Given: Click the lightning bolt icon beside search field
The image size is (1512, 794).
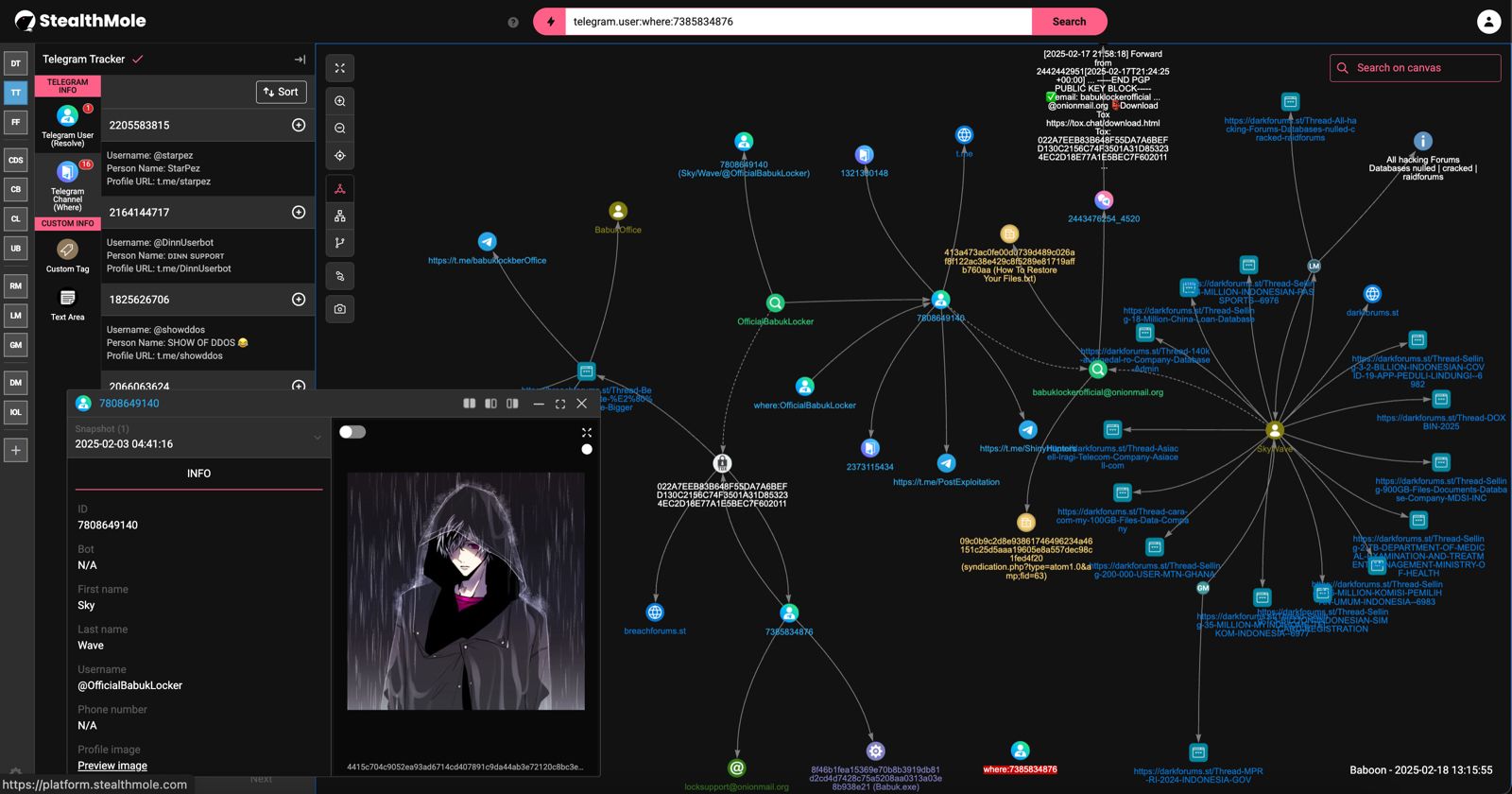Looking at the screenshot, I should pyautogui.click(x=550, y=22).
